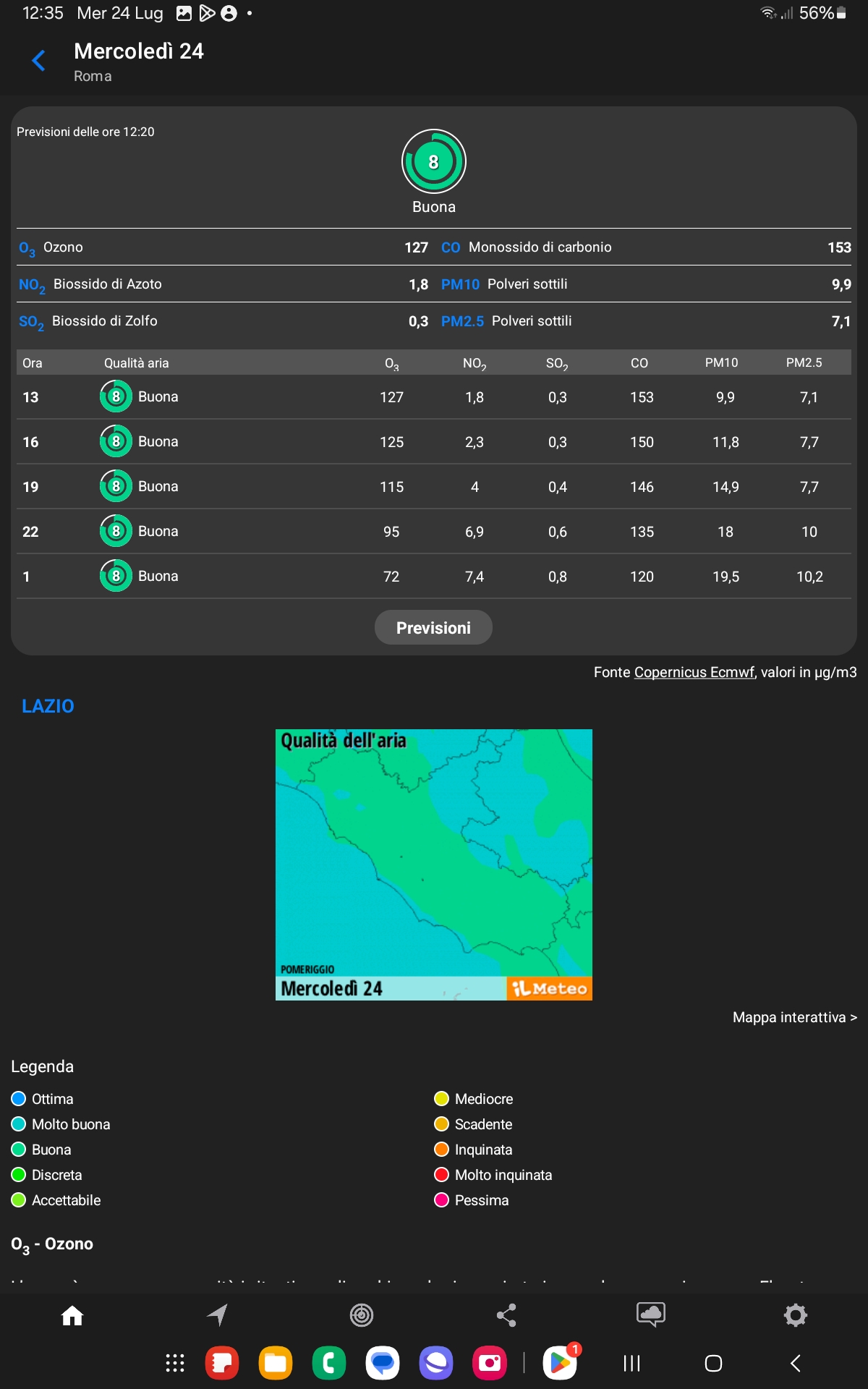Tap the O3 Ozono label
This screenshot has height=1389, width=868.
51,248
